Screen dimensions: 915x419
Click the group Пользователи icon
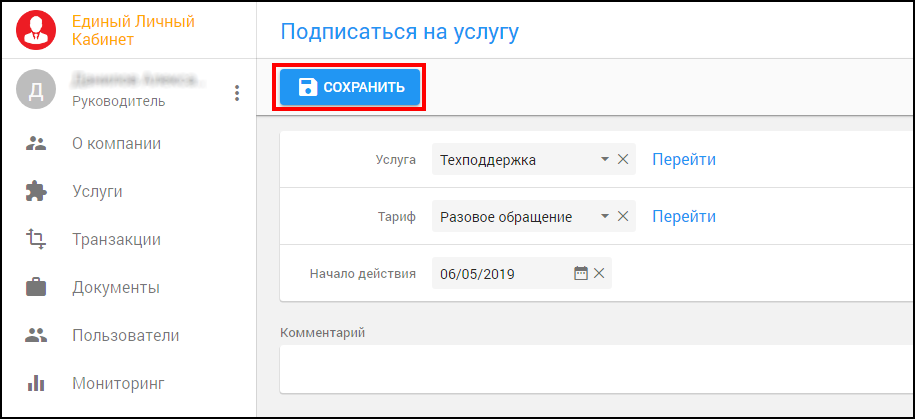pyautogui.click(x=36, y=335)
